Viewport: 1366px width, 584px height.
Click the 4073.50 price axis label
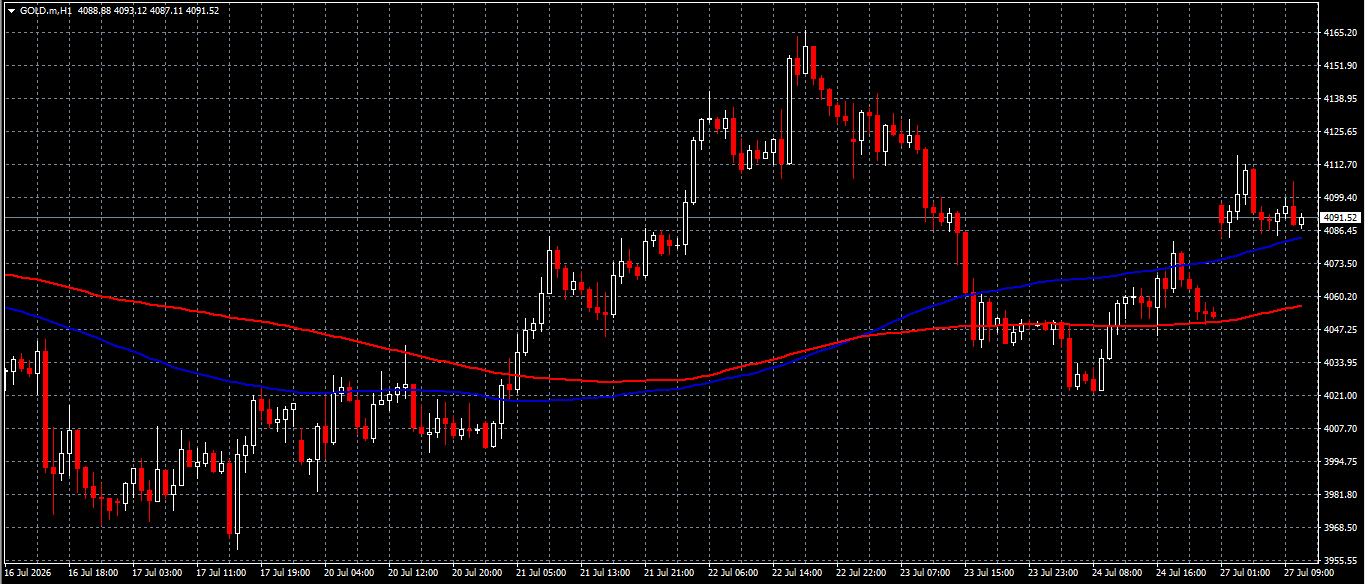(1338, 264)
